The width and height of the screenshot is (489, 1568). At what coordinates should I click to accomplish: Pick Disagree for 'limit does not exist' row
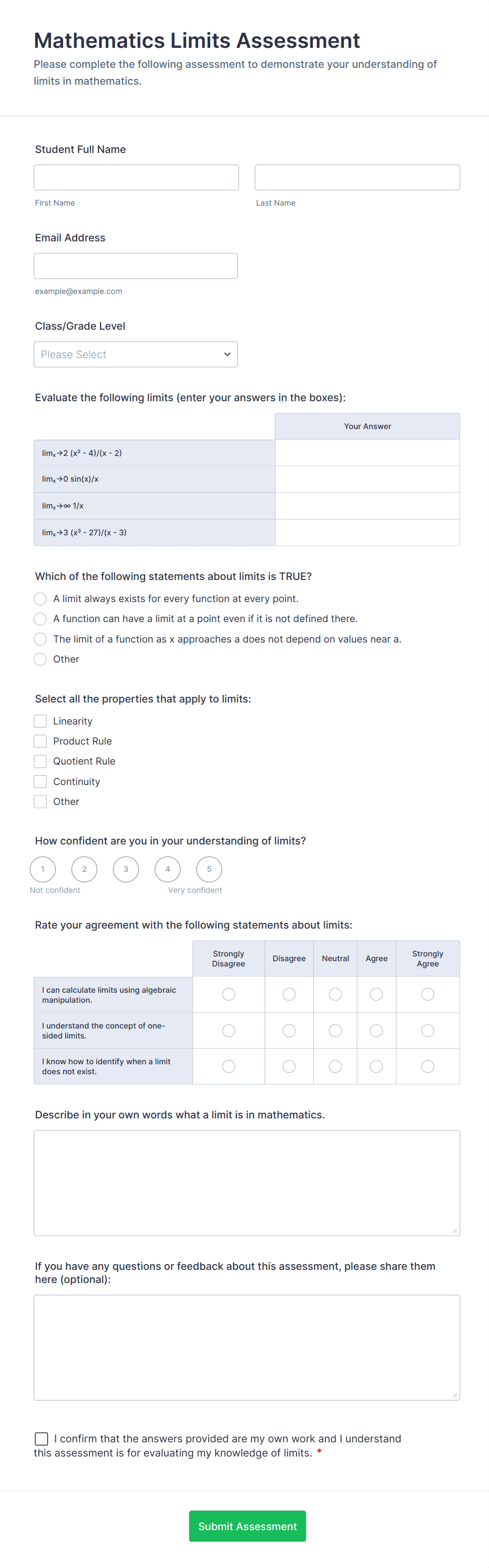289,1066
